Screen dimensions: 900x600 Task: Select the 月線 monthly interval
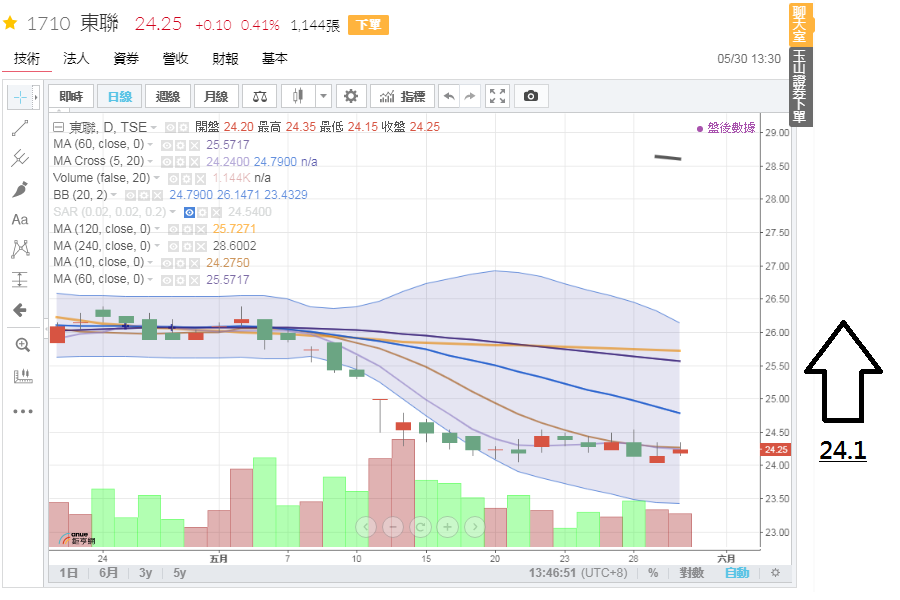point(216,96)
